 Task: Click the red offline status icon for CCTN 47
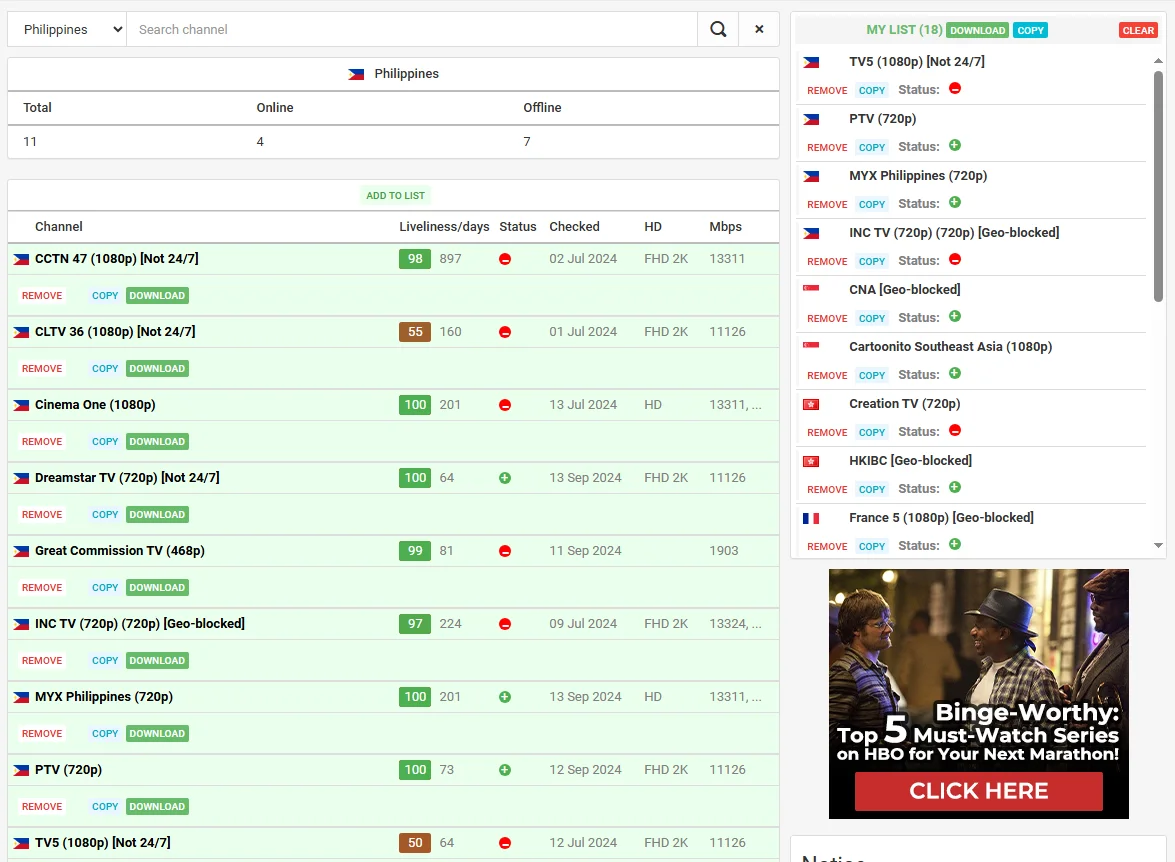(505, 259)
